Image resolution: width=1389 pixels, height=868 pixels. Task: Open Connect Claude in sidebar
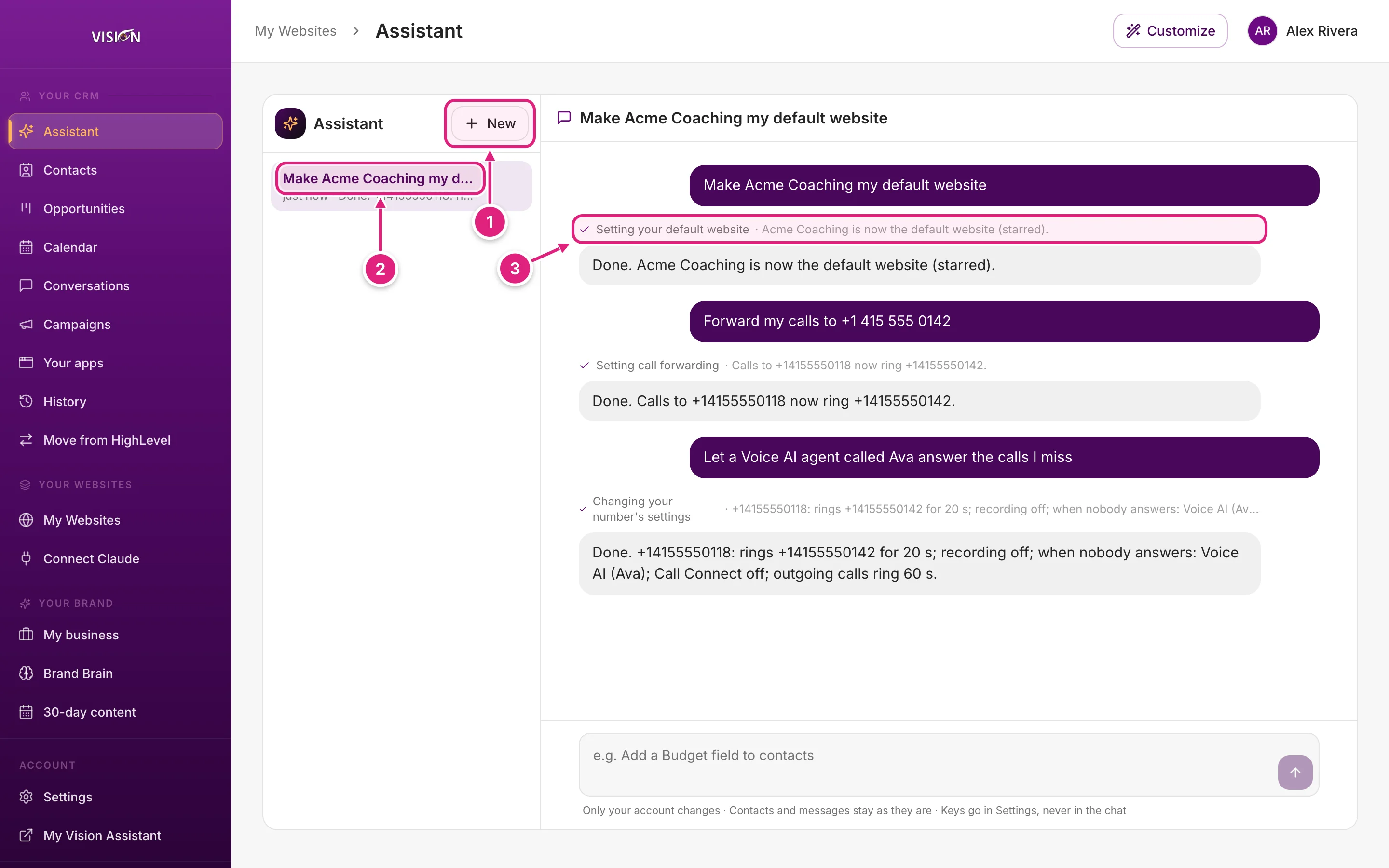tap(115, 558)
